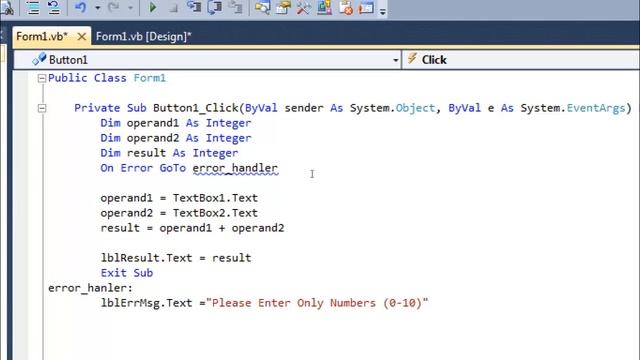Click the "Please Enter Only Numbers (0-10)" string
The image size is (640, 360).
(317, 303)
